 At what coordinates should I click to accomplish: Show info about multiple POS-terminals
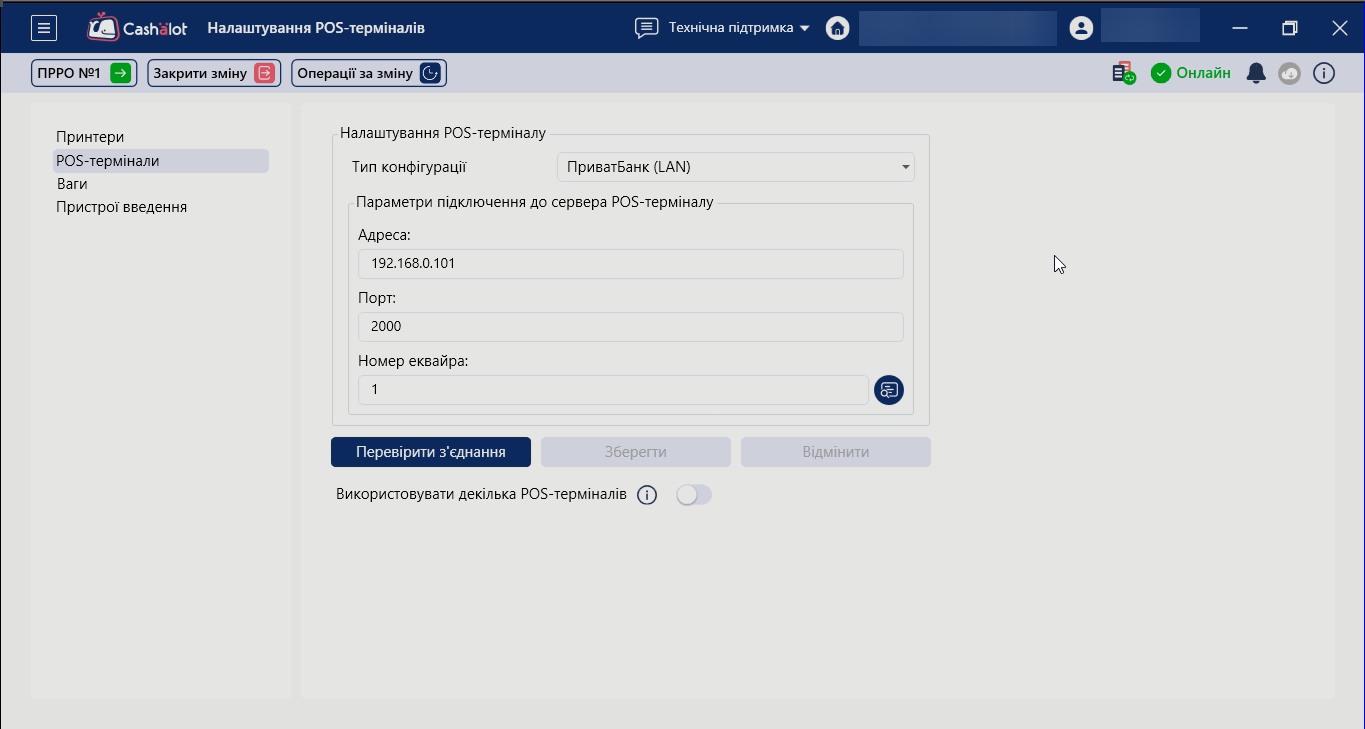pyautogui.click(x=647, y=495)
